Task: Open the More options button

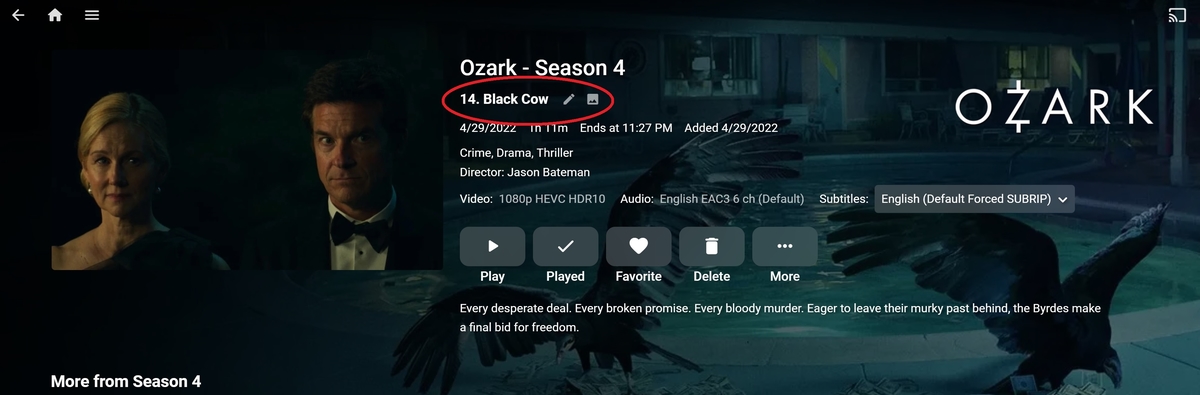Action: [784, 246]
